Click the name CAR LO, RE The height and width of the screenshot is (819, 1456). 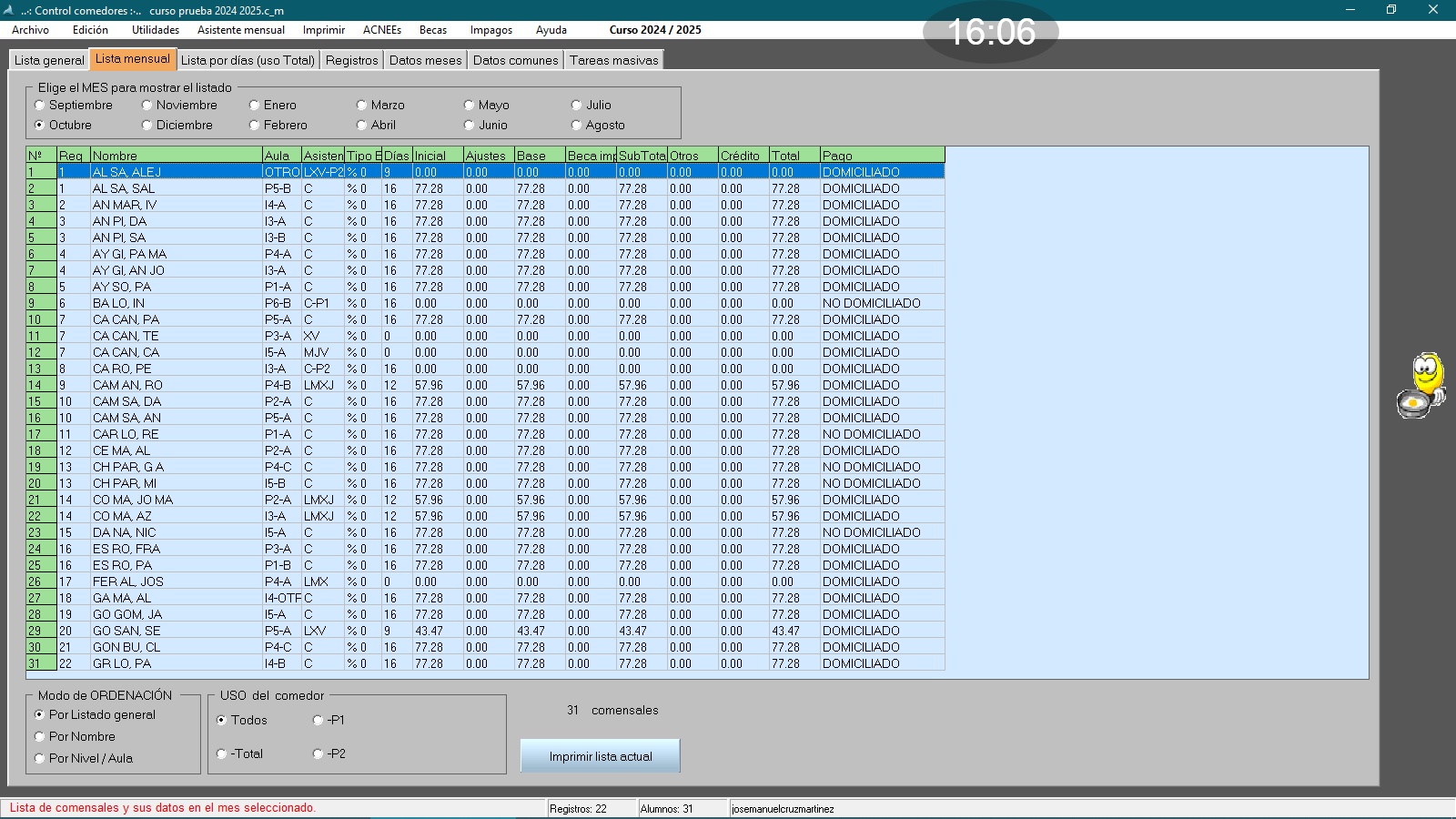(x=126, y=434)
